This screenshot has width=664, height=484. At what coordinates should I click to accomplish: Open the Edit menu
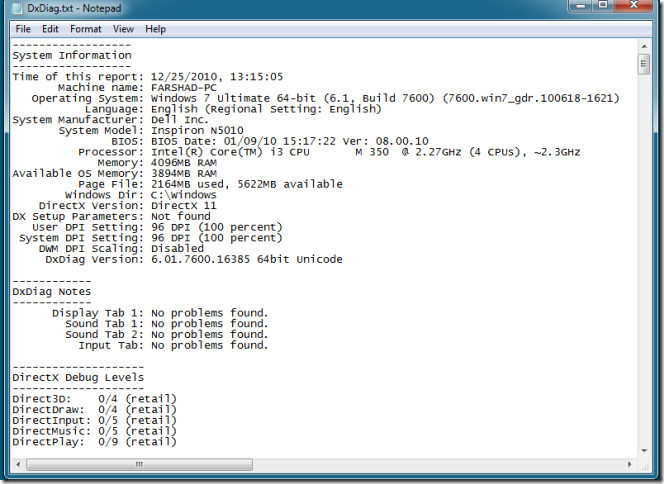click(x=50, y=29)
